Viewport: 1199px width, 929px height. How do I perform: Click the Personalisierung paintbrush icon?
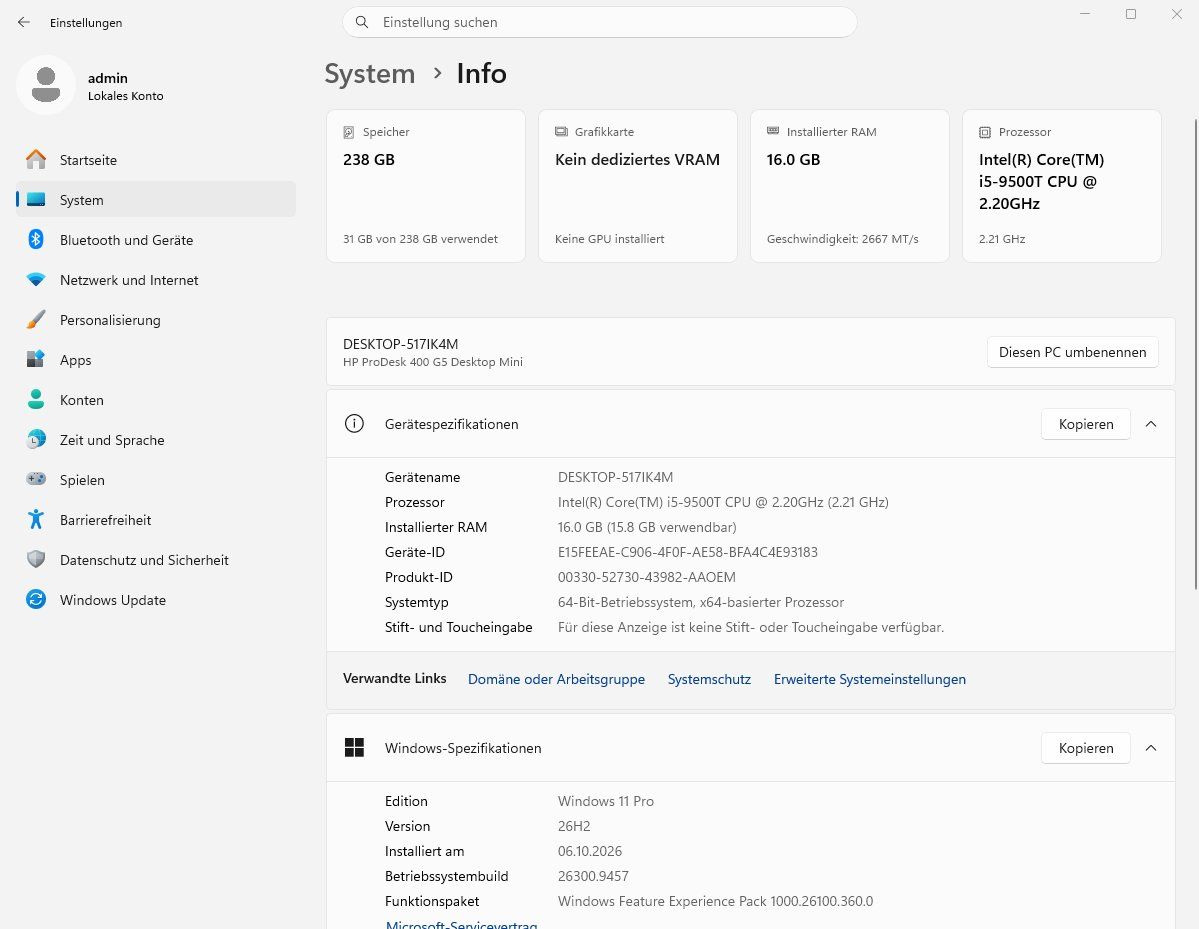click(x=36, y=320)
